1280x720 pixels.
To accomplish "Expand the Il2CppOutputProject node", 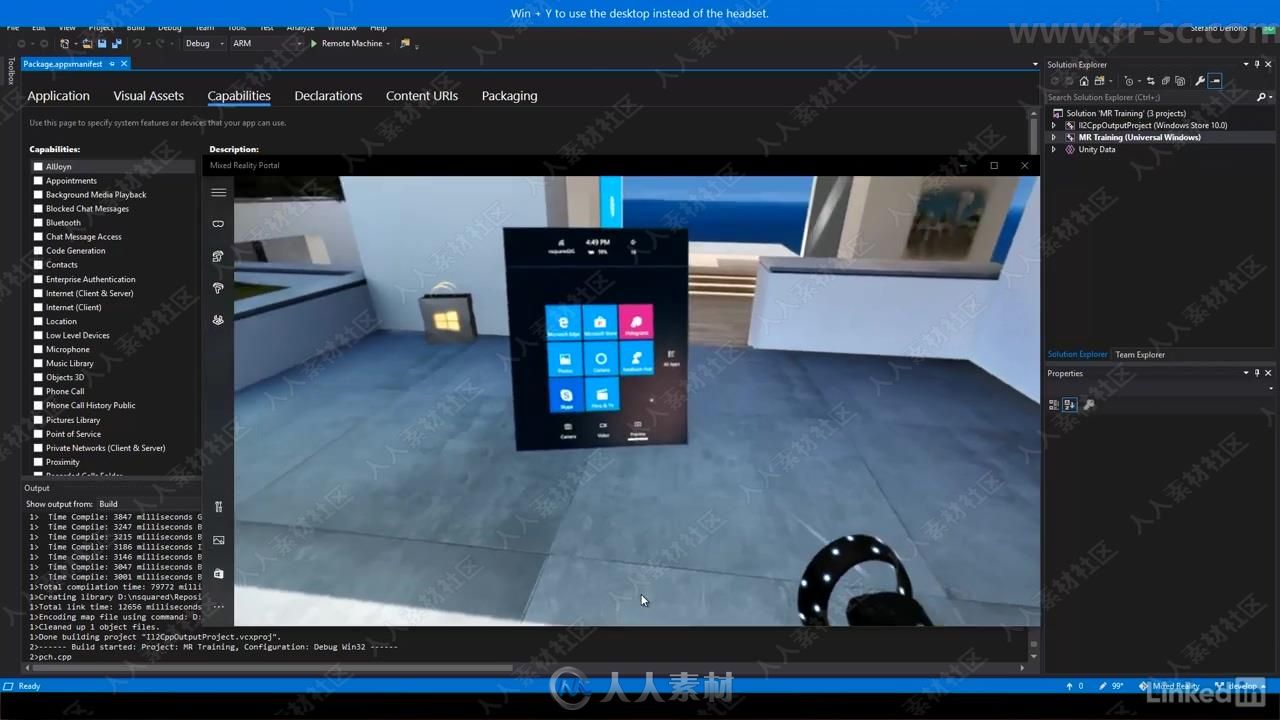I will coord(1053,125).
